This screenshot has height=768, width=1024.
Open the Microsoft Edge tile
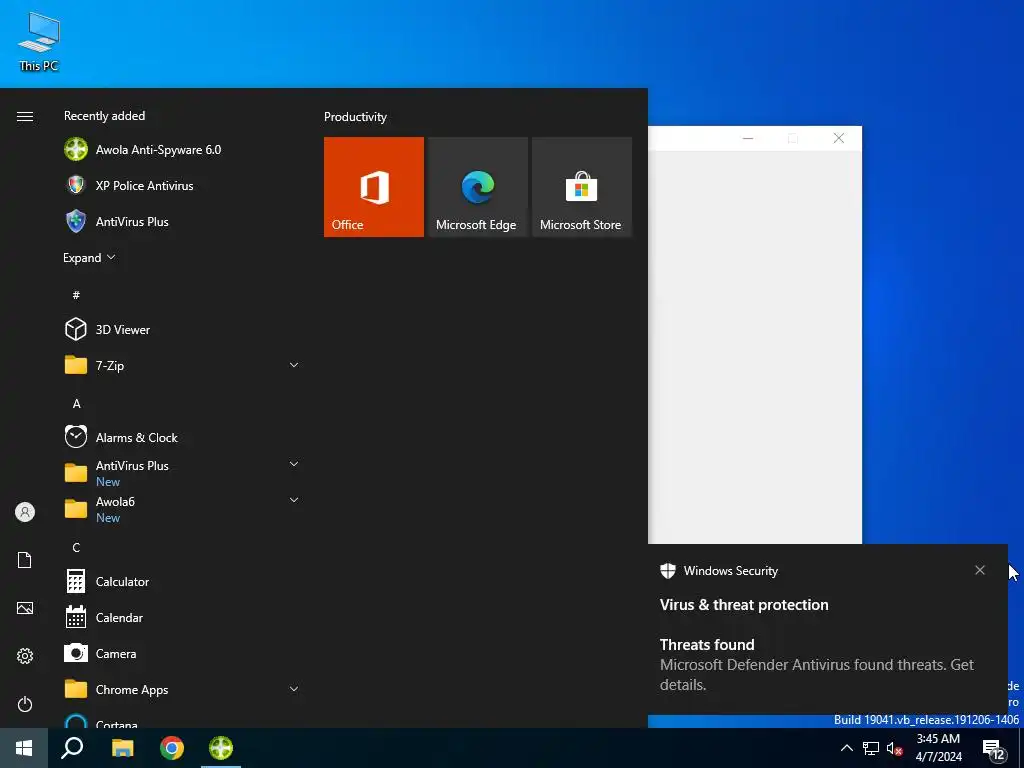477,187
